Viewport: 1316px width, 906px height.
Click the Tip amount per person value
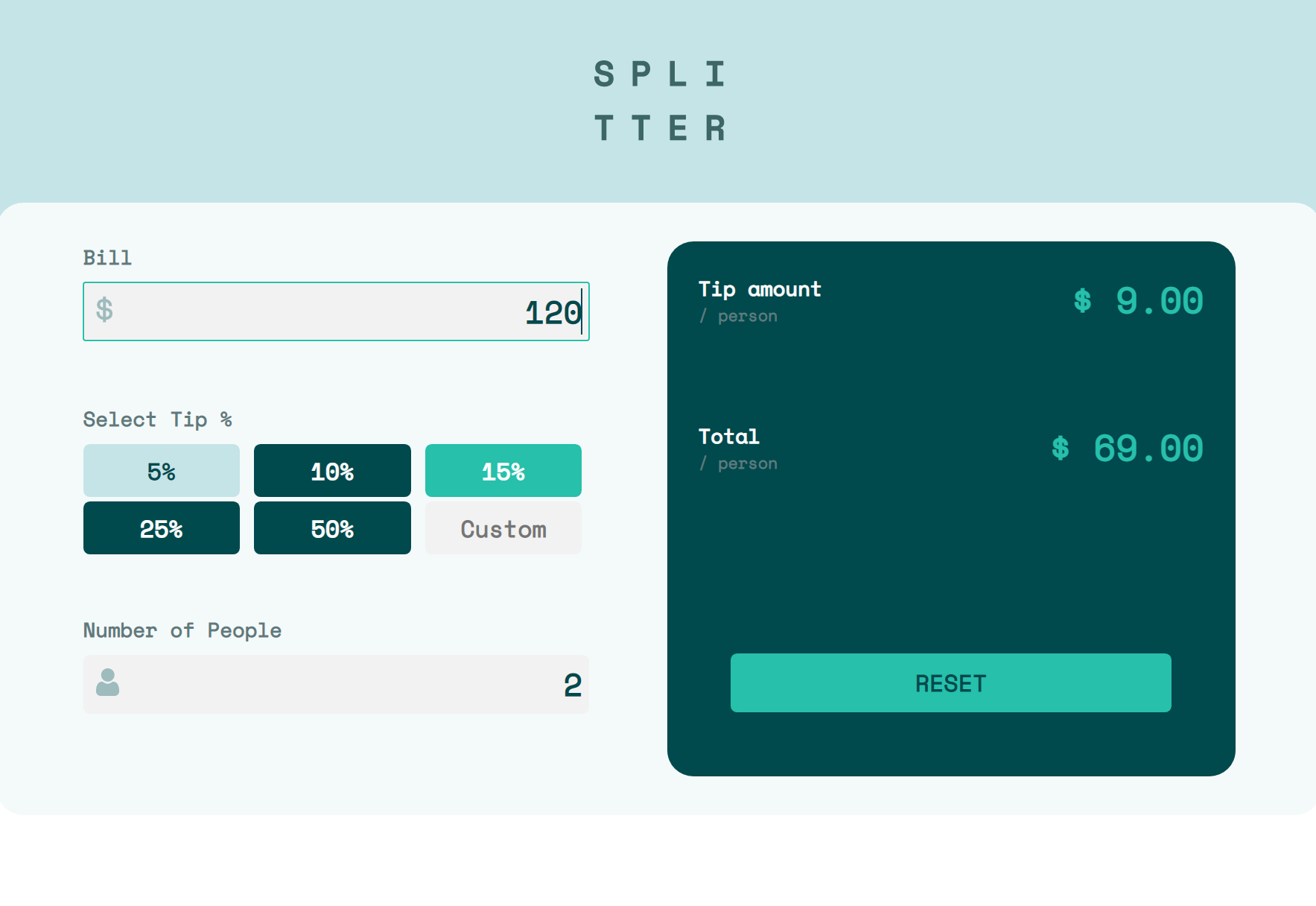(x=1138, y=301)
